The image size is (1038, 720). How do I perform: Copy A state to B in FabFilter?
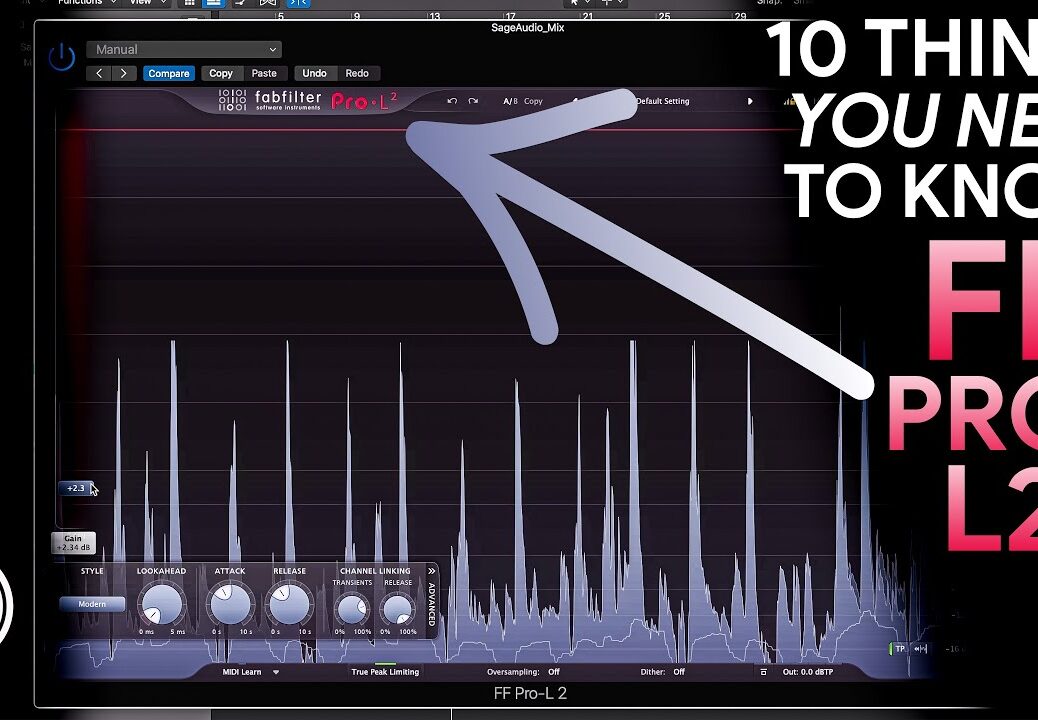coord(533,101)
